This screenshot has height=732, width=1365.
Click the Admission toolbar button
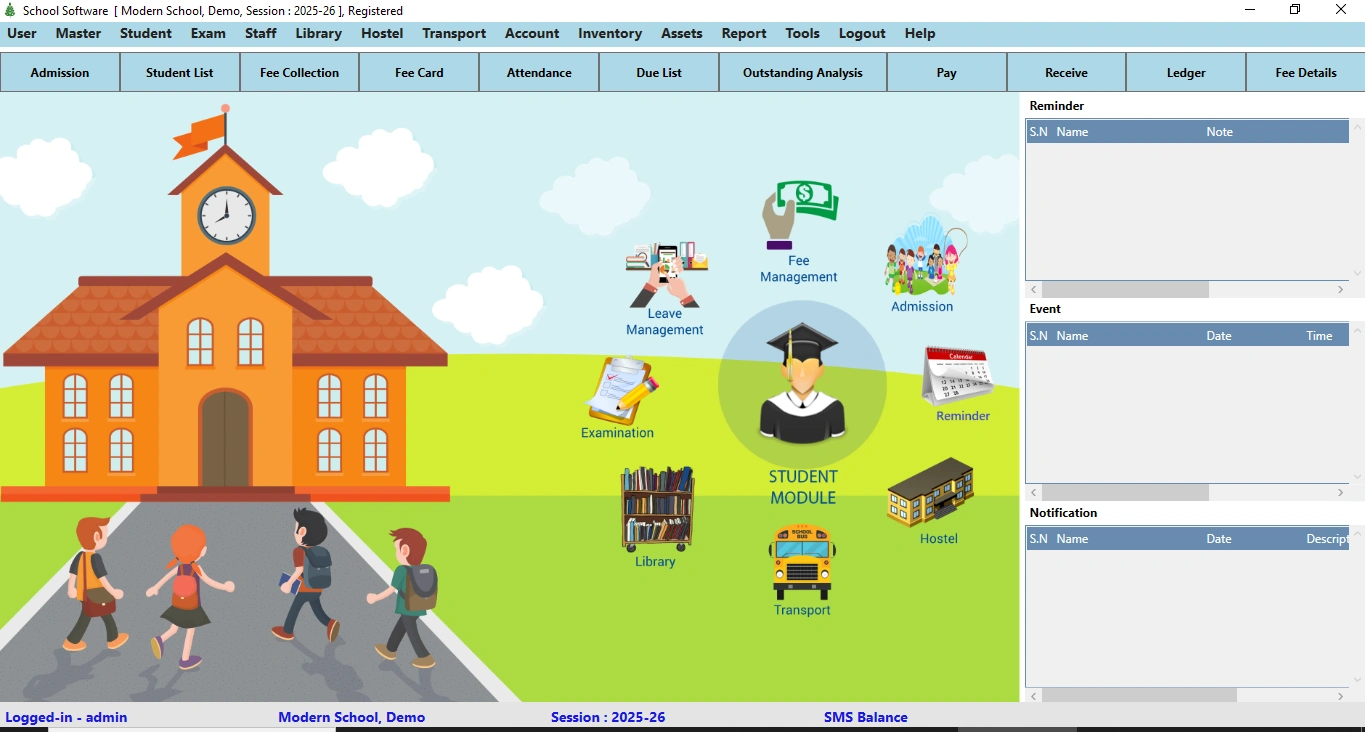(60, 72)
